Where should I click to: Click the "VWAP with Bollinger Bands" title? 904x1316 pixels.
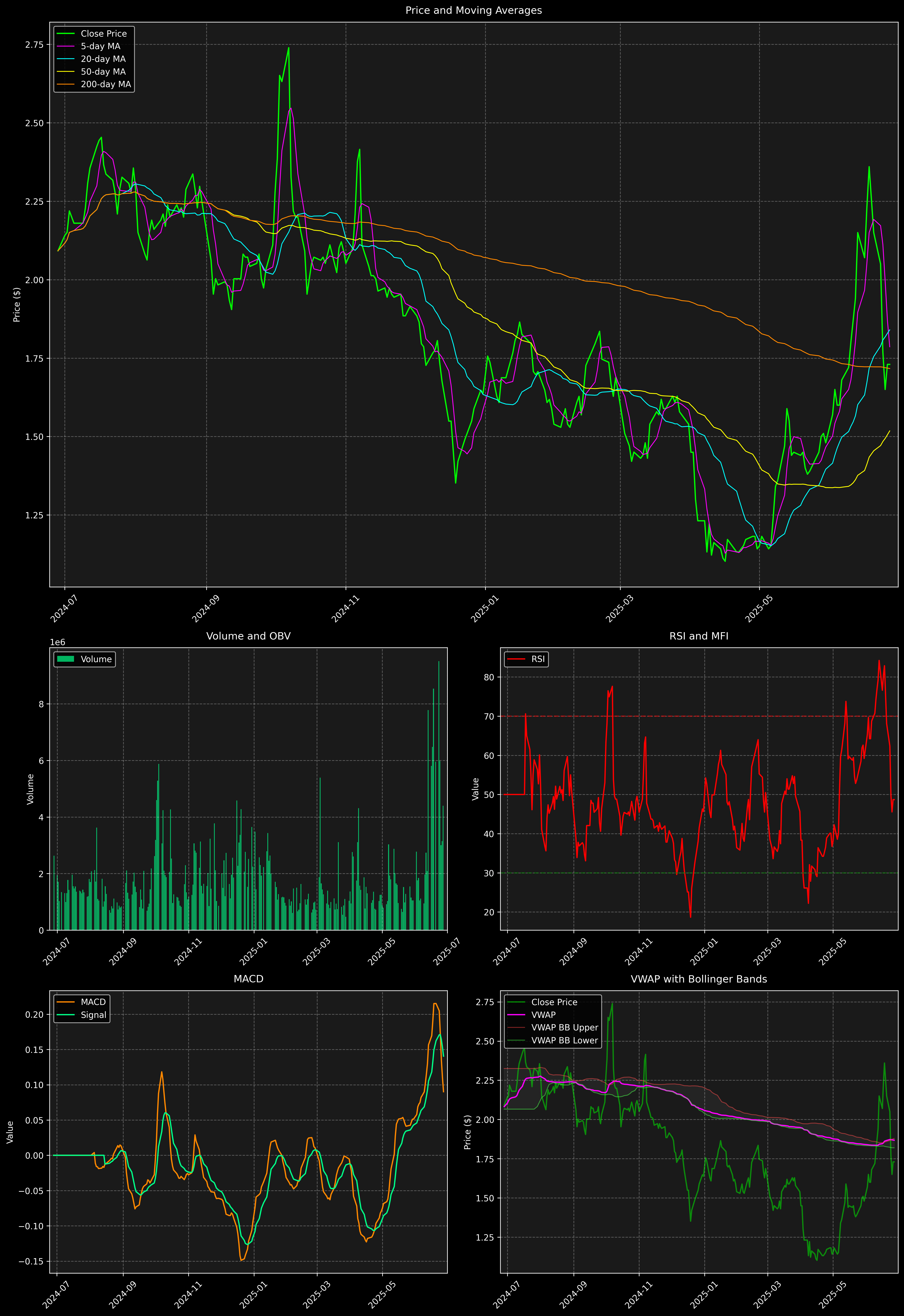(699, 979)
